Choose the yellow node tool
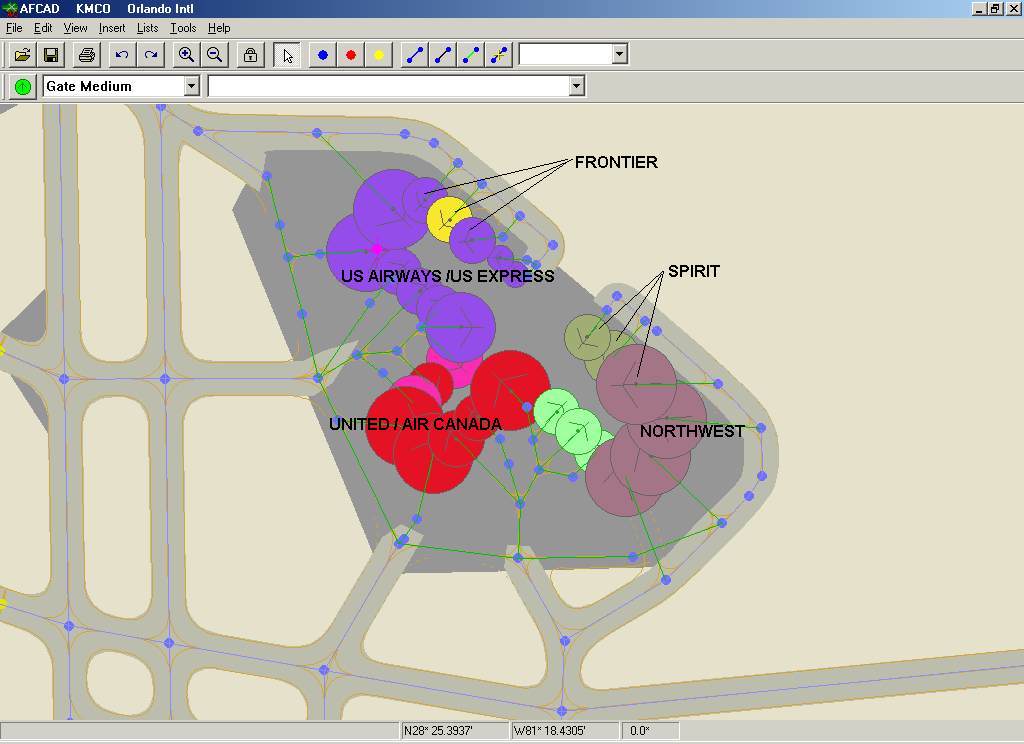The image size is (1024, 744). [x=379, y=55]
